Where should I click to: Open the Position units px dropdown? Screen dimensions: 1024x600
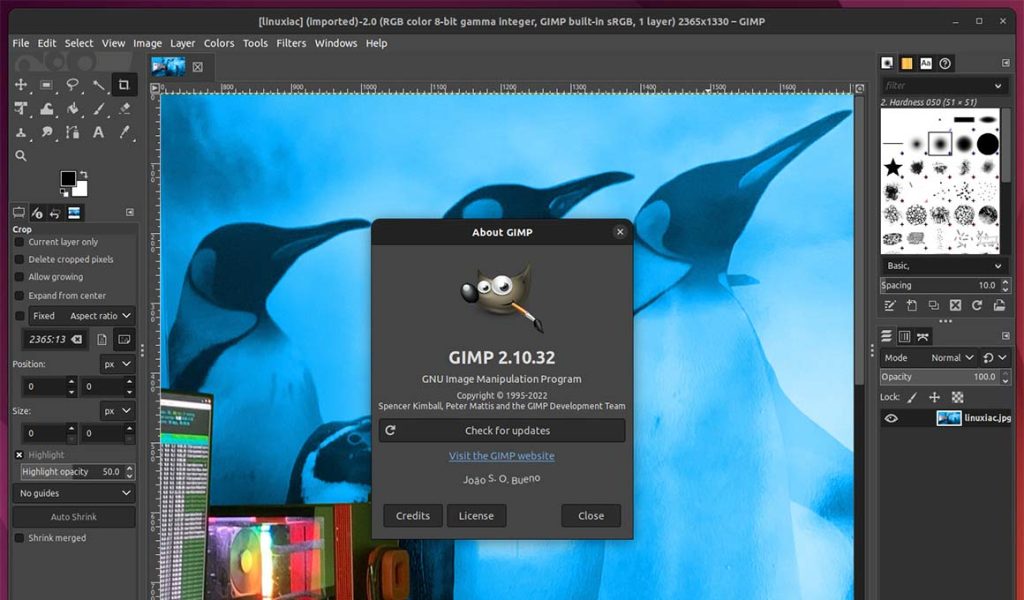[118, 364]
